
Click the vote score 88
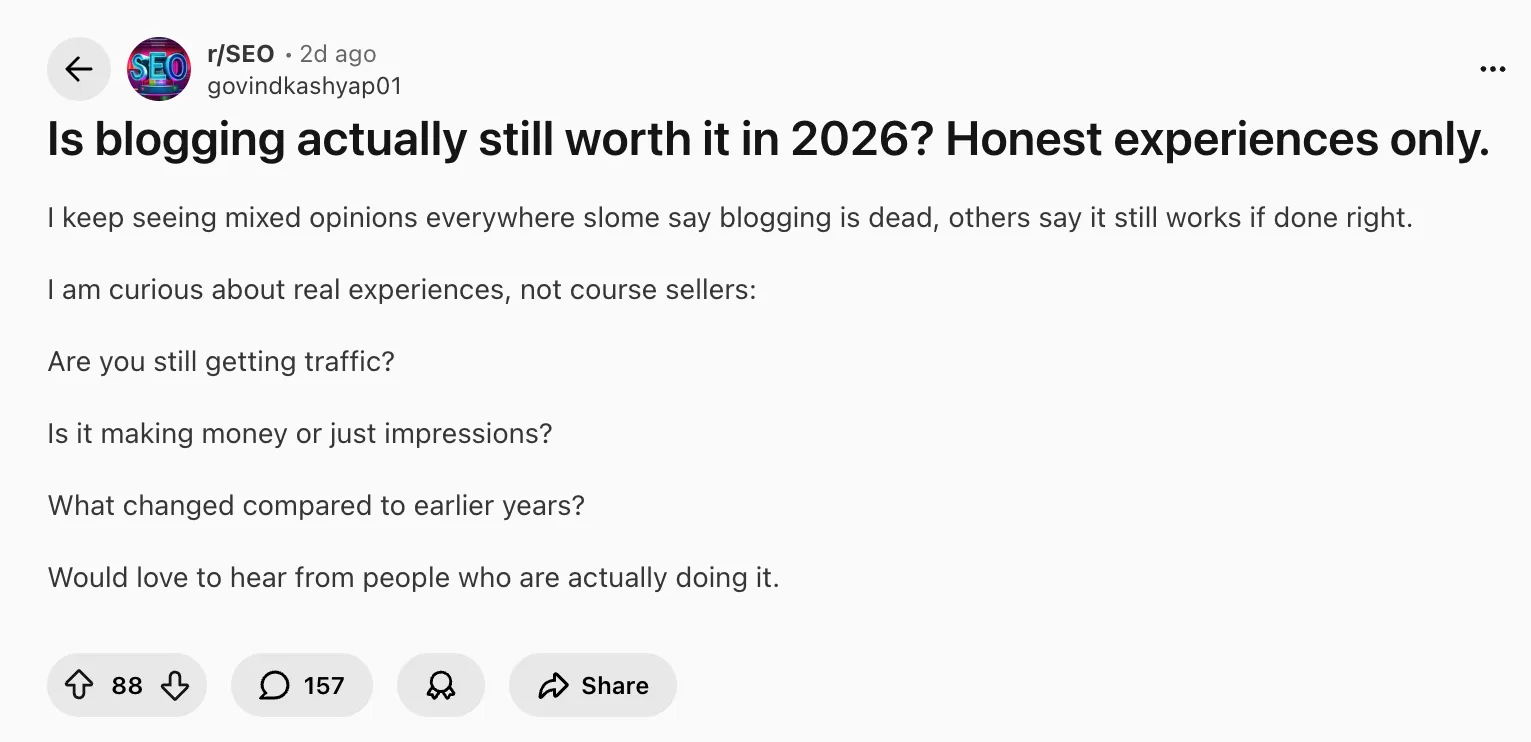tap(127, 685)
